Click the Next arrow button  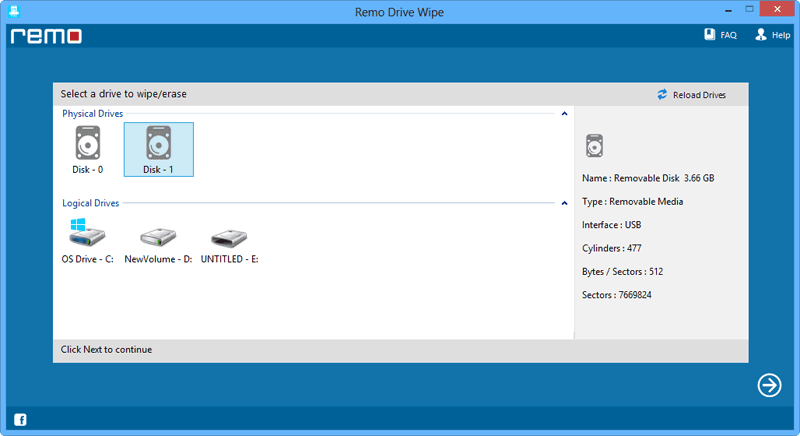point(769,385)
